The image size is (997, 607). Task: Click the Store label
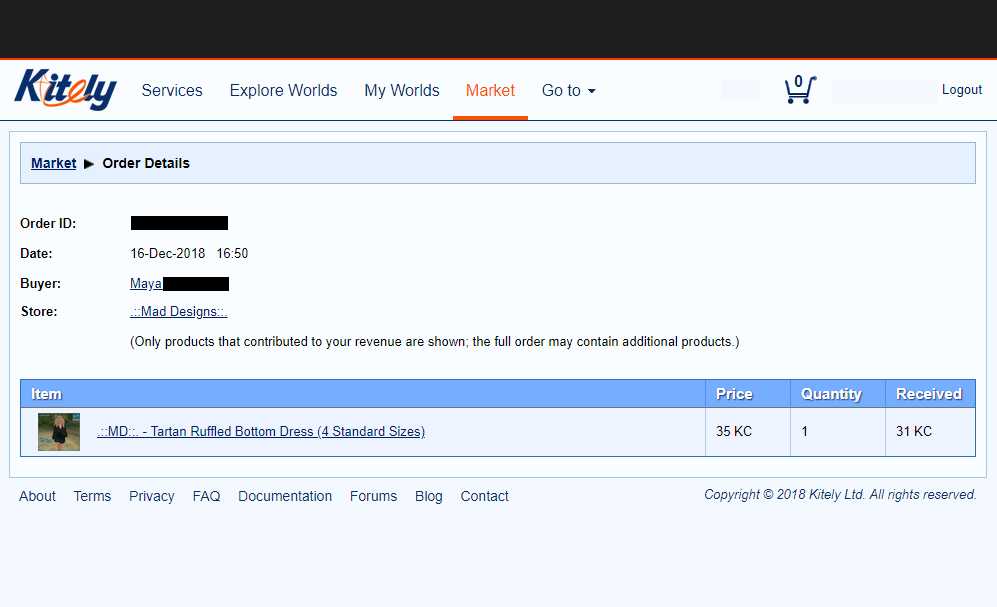39,311
